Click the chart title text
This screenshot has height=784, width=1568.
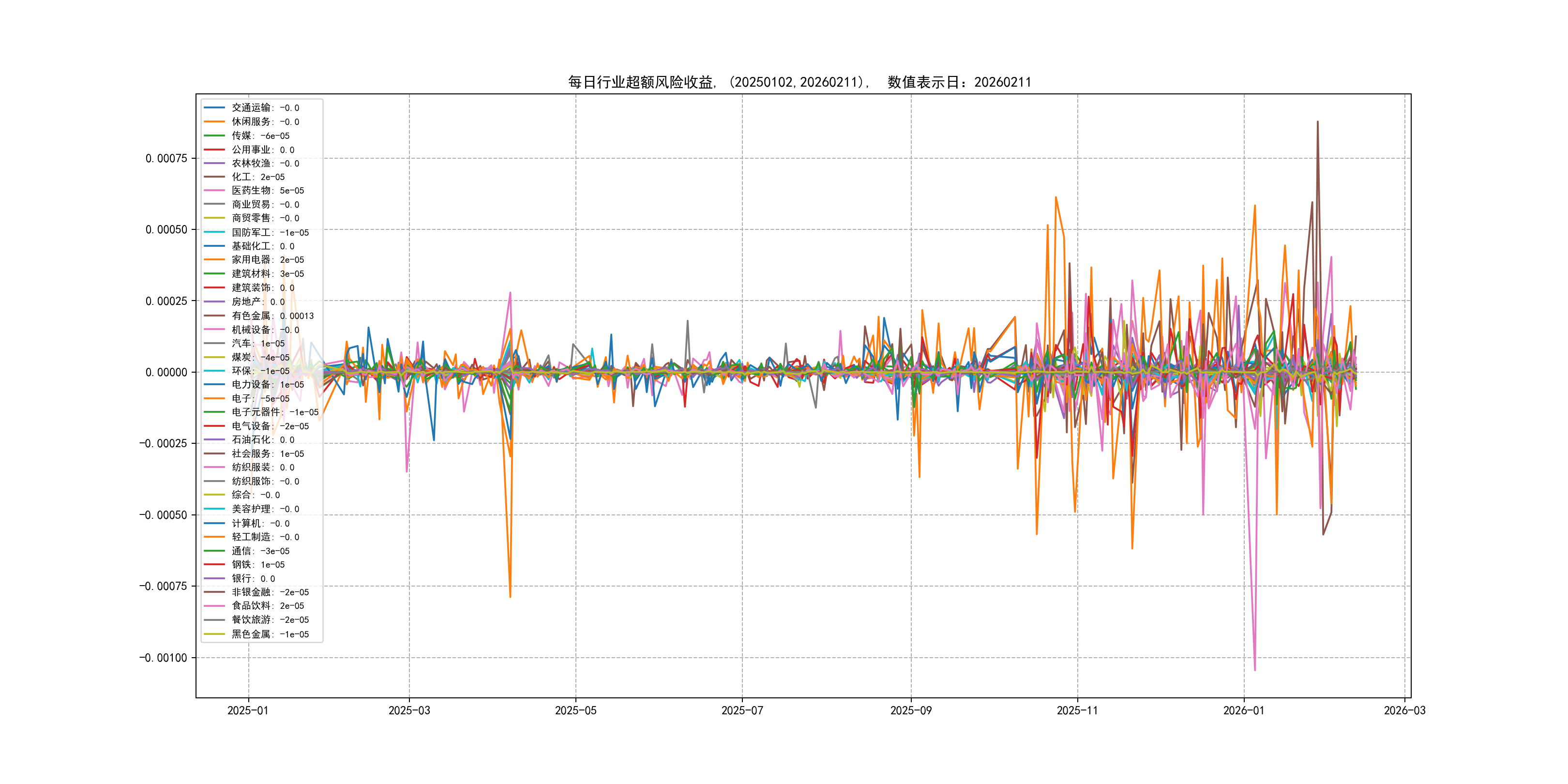[x=799, y=82]
